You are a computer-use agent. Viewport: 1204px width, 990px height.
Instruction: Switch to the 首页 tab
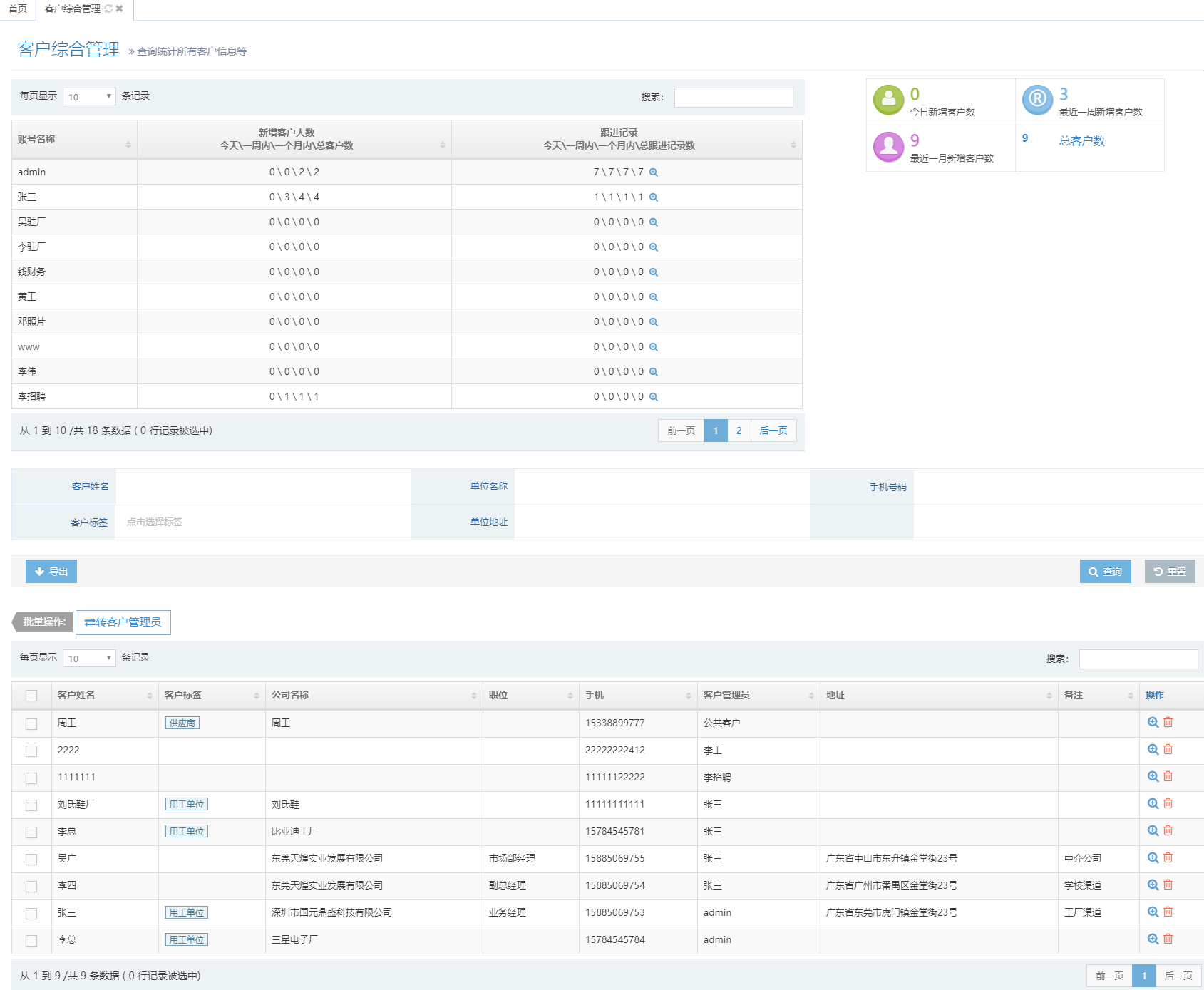[18, 9]
